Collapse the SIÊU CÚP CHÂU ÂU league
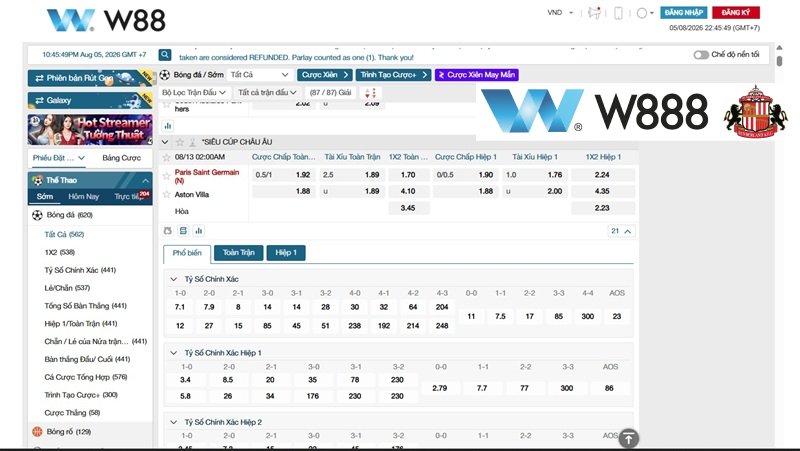Screen dimensions: 800x451 pos(165,142)
